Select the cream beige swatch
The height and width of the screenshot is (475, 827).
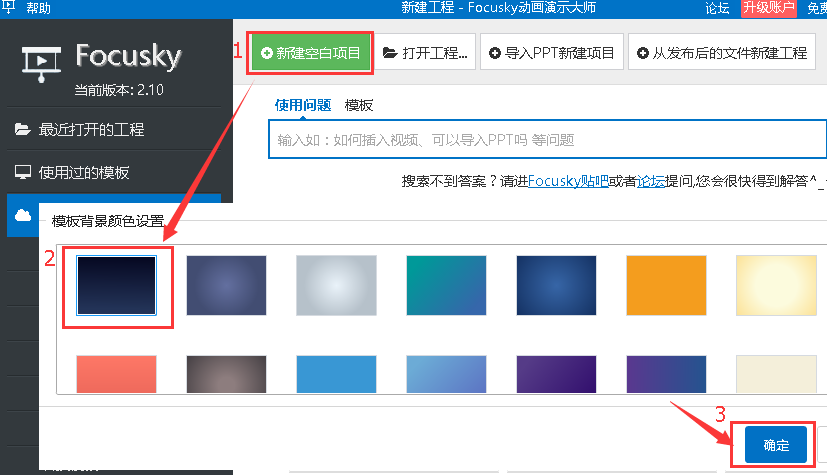776,374
